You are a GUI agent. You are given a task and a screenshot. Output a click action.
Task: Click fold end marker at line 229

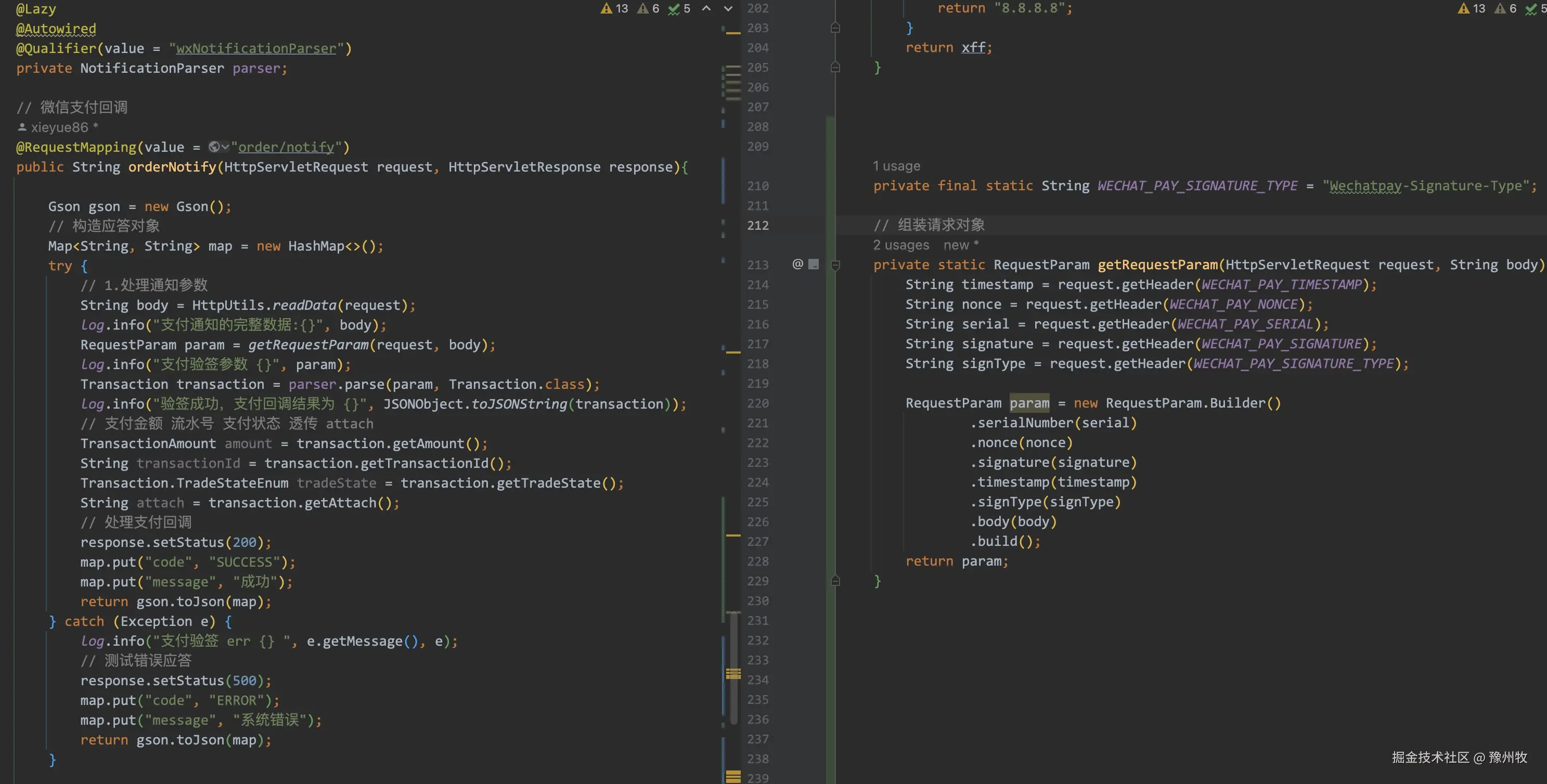tap(835, 581)
